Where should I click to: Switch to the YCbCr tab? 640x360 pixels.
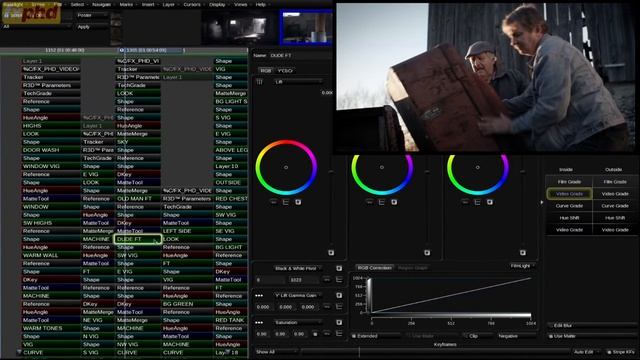pos(285,71)
